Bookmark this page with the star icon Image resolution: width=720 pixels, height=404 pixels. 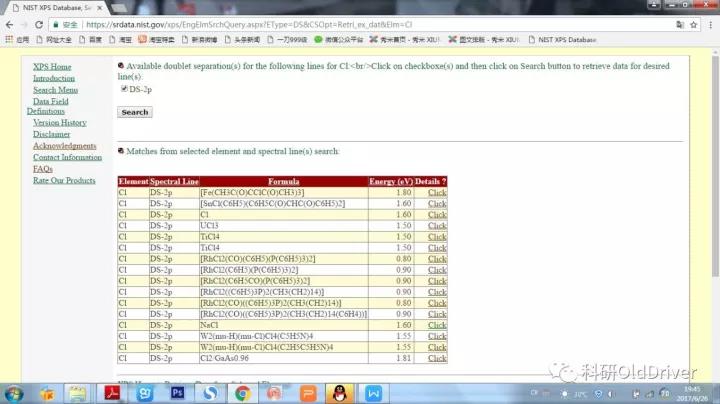[x=689, y=23]
